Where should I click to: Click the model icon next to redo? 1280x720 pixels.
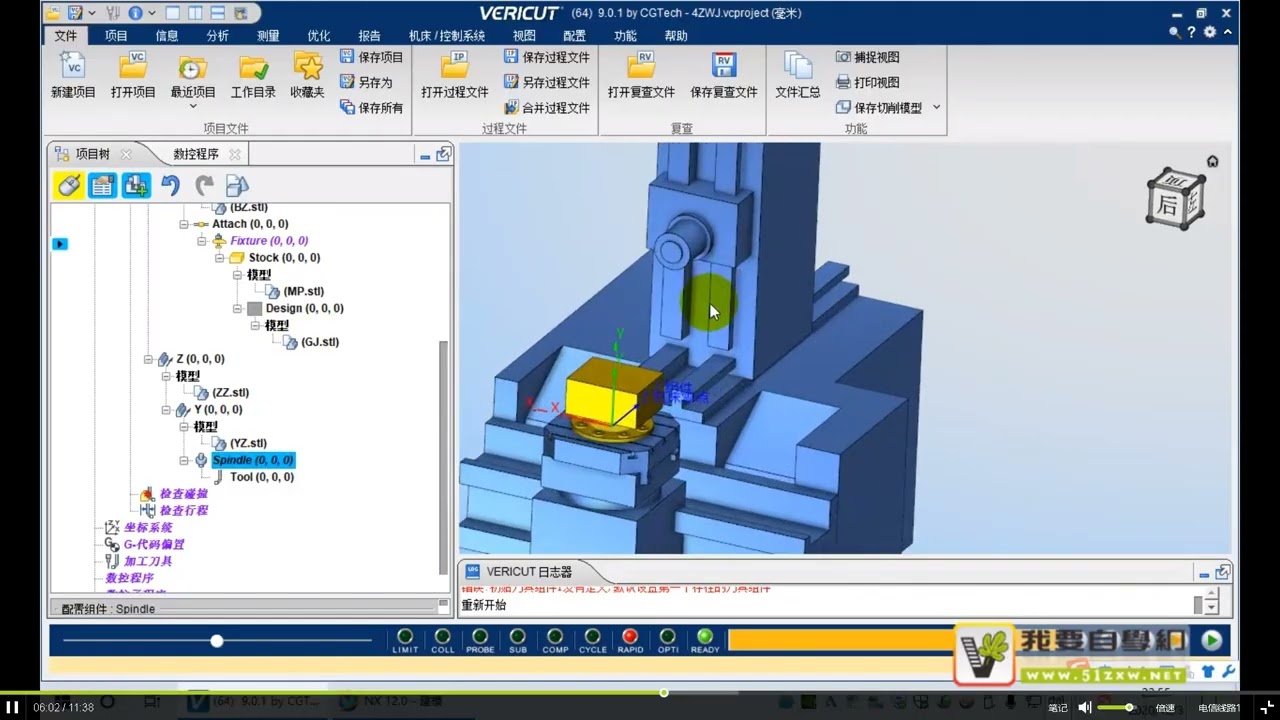pyautogui.click(x=237, y=185)
